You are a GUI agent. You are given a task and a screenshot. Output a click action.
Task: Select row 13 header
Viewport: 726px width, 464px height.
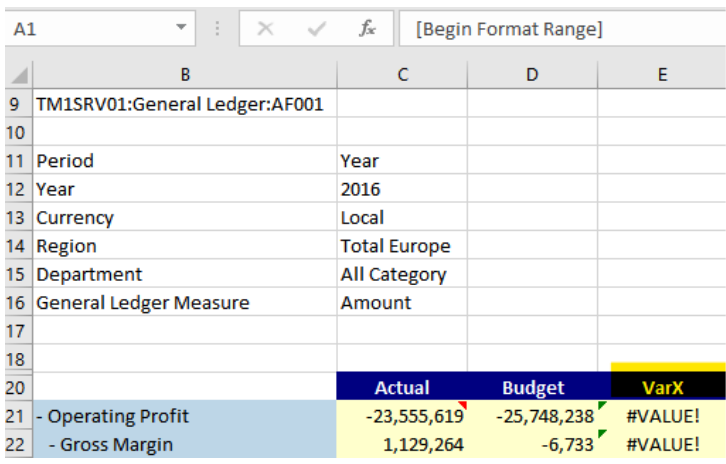click(x=19, y=217)
